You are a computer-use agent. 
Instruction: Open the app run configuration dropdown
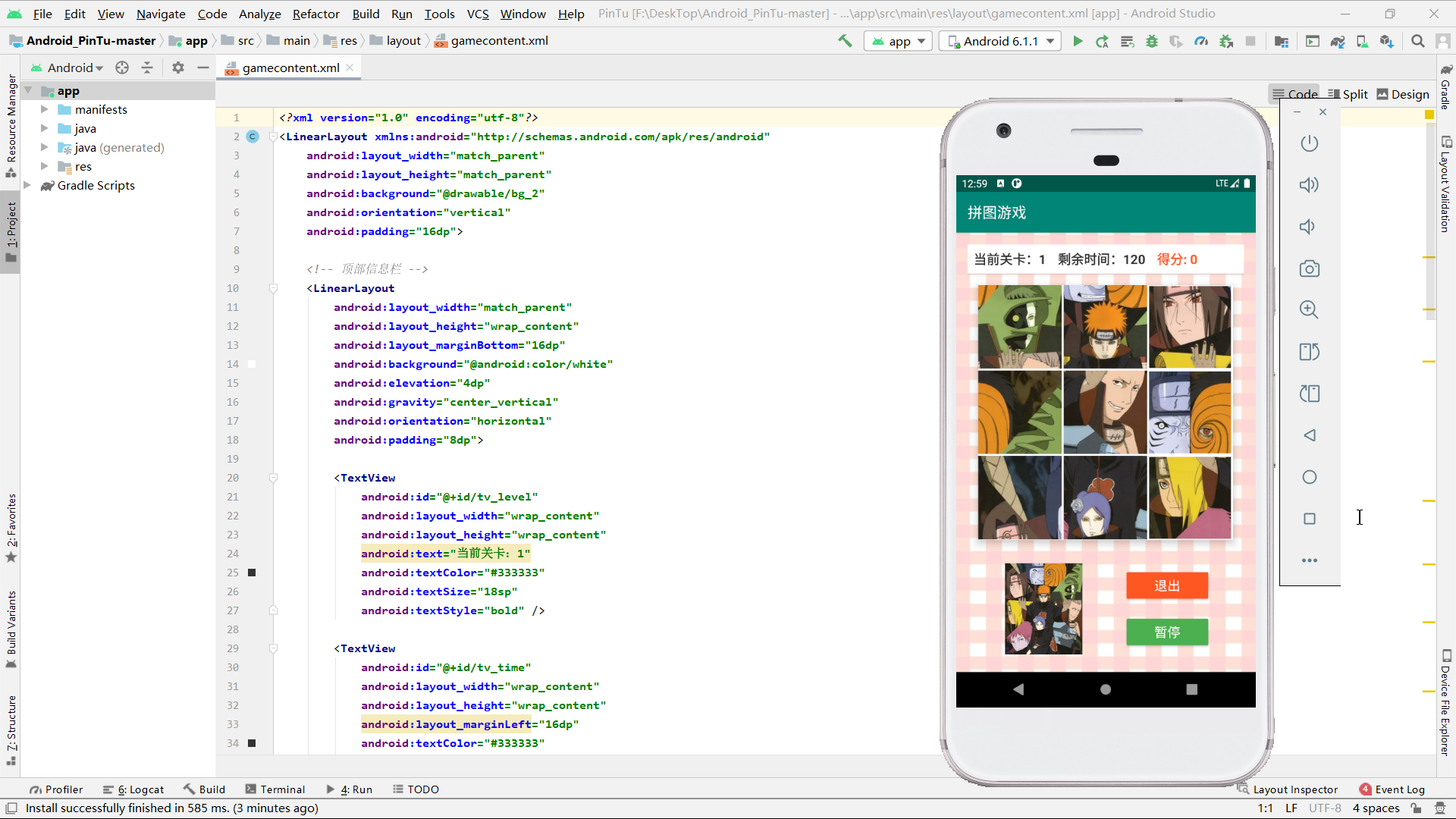(x=899, y=41)
